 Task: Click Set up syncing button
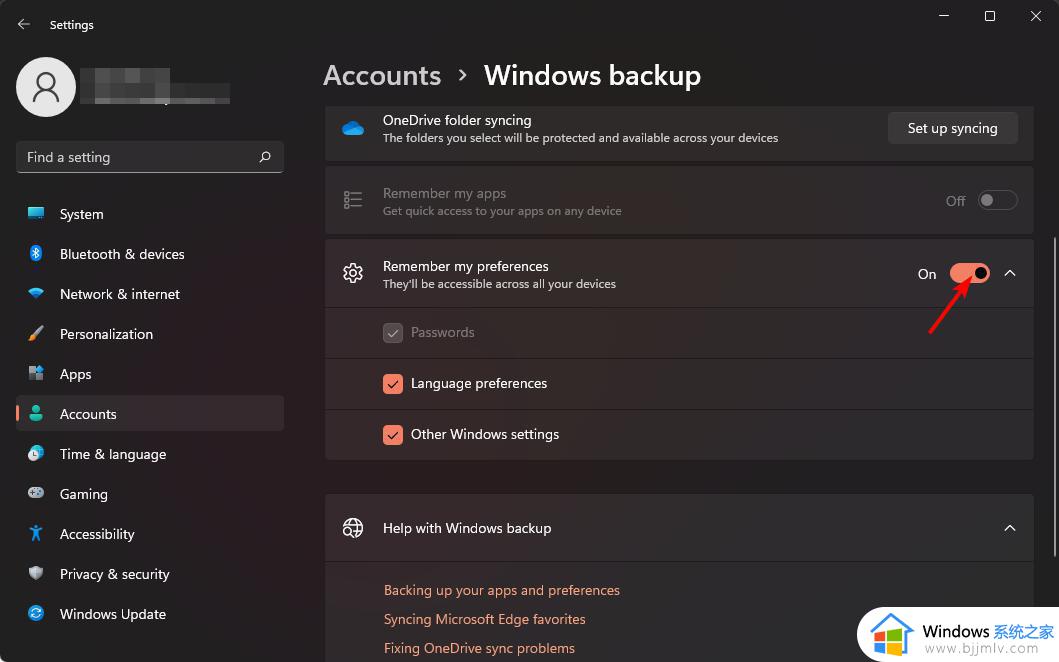(952, 128)
